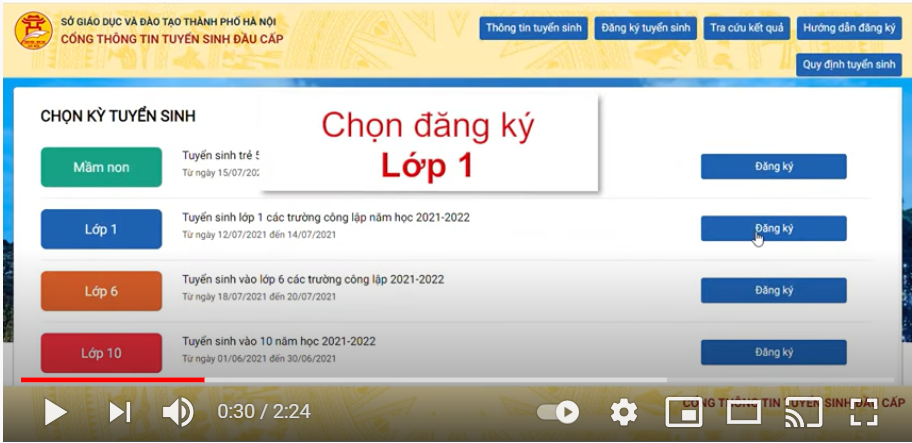Enter full screen mode
The height and width of the screenshot is (443, 912).
click(x=864, y=412)
